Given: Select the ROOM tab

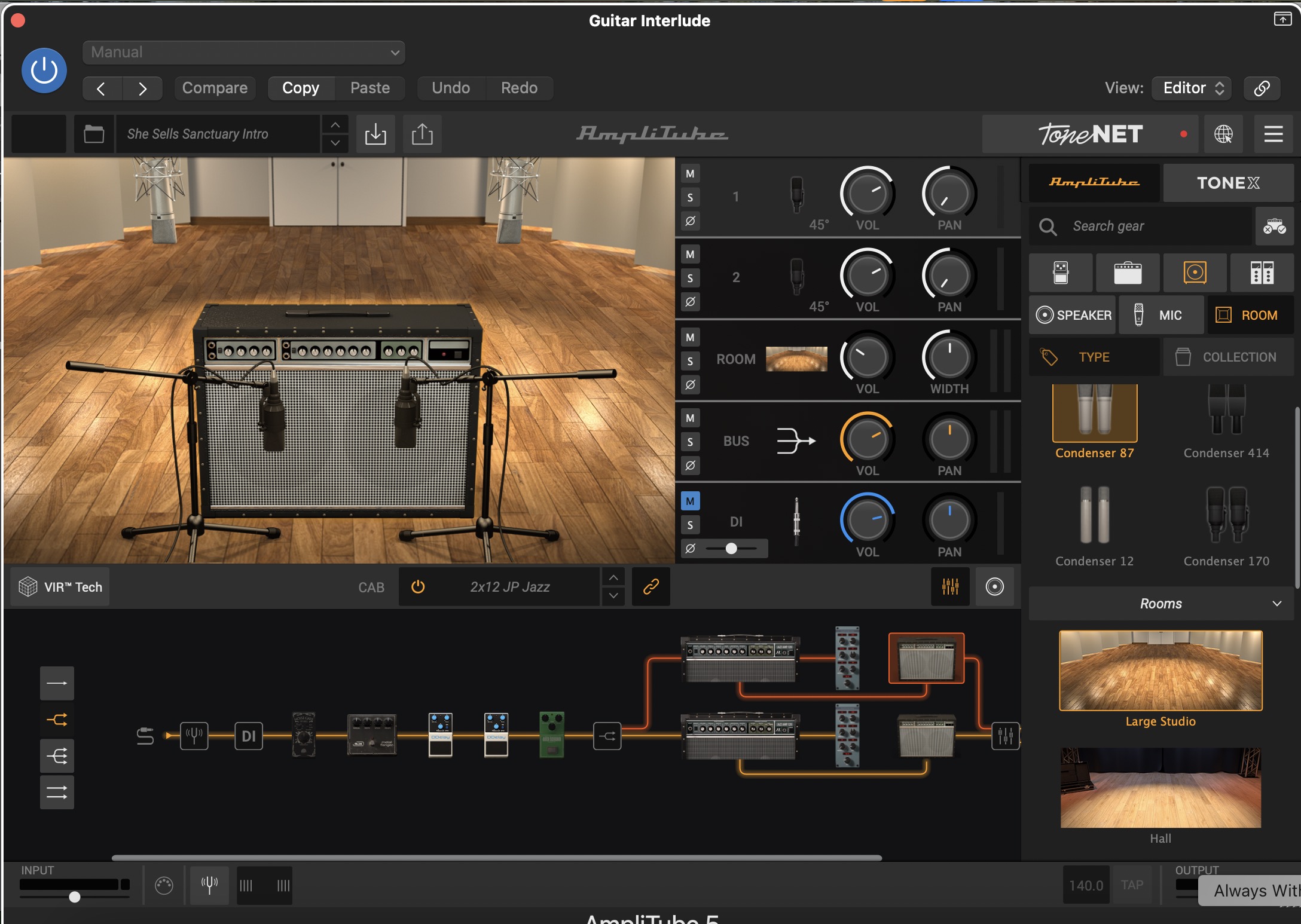Looking at the screenshot, I should point(1251,315).
